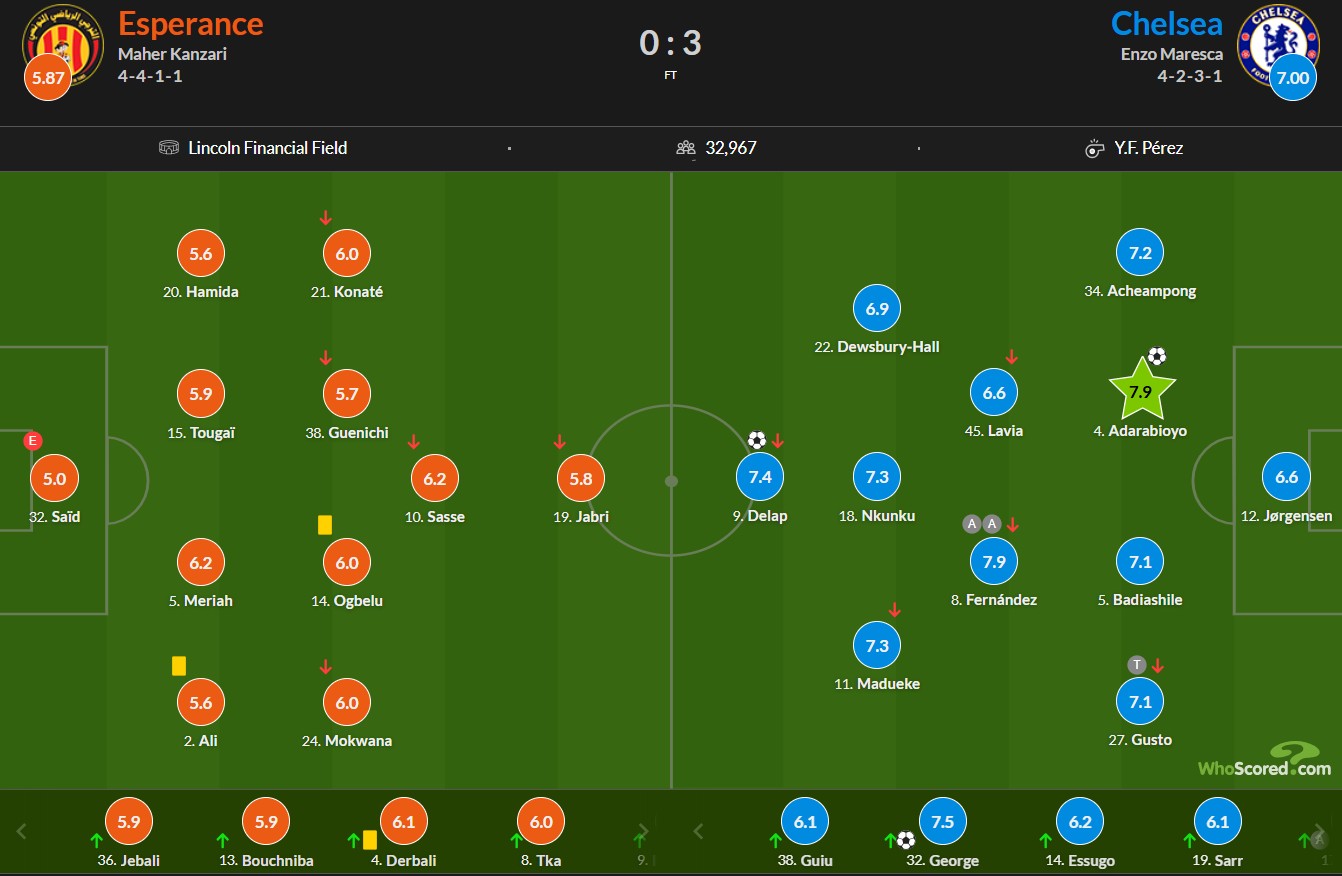Select Nkunku's 7.3 rating circle
Viewport: 1342px width, 876px height.
(x=877, y=477)
